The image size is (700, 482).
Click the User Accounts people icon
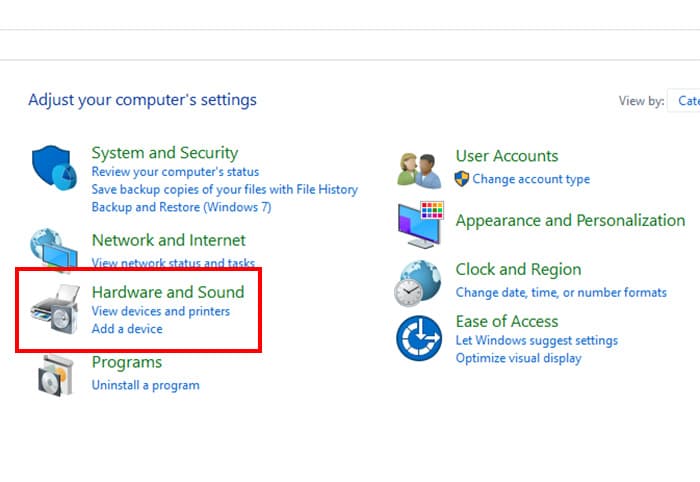pos(419,170)
